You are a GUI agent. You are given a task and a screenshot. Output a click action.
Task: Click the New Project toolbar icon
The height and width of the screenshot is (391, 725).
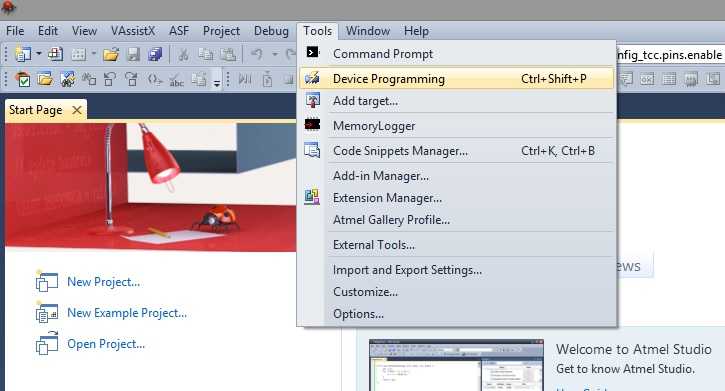tap(23, 55)
